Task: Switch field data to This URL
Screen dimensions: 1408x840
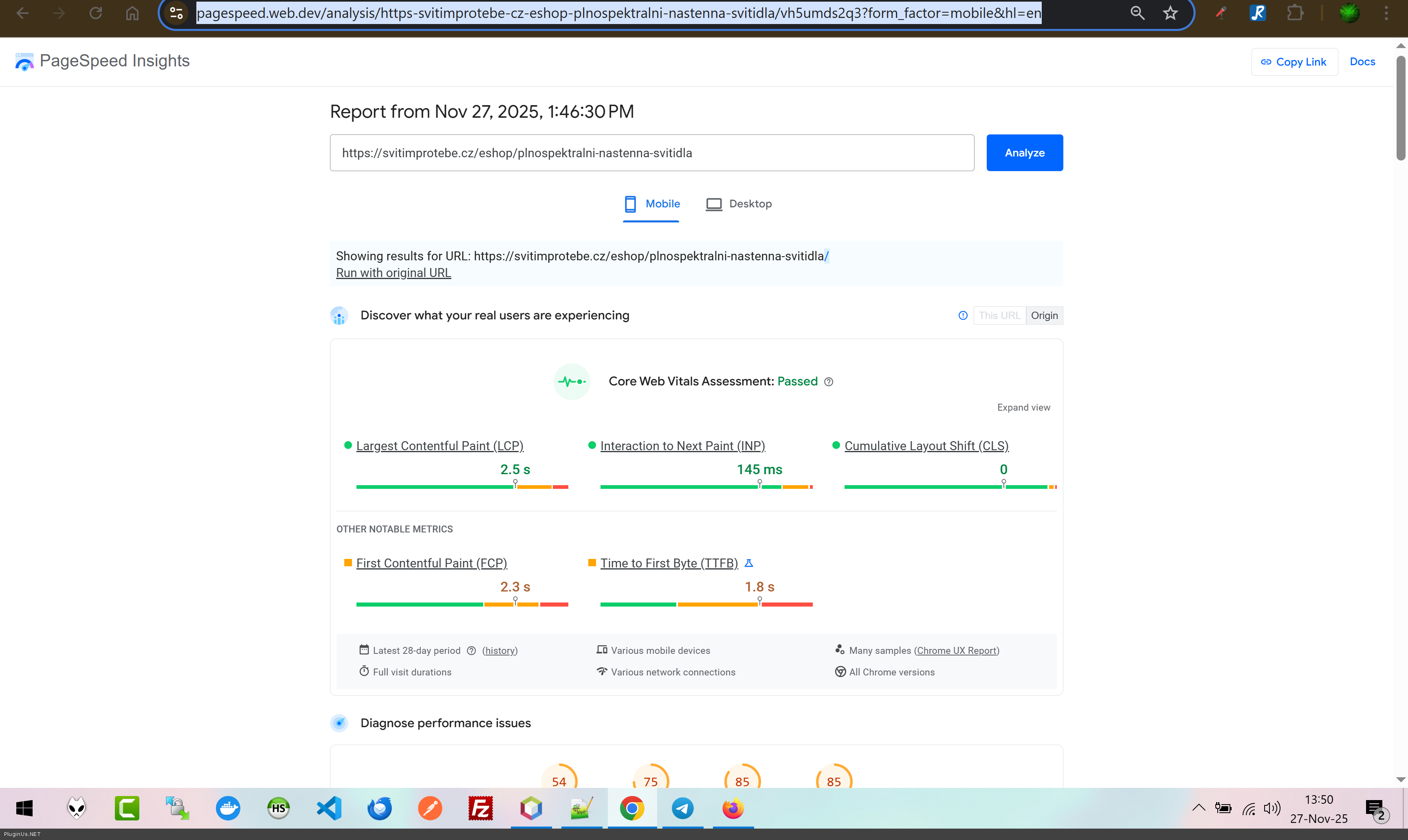Action: pyautogui.click(x=999, y=315)
